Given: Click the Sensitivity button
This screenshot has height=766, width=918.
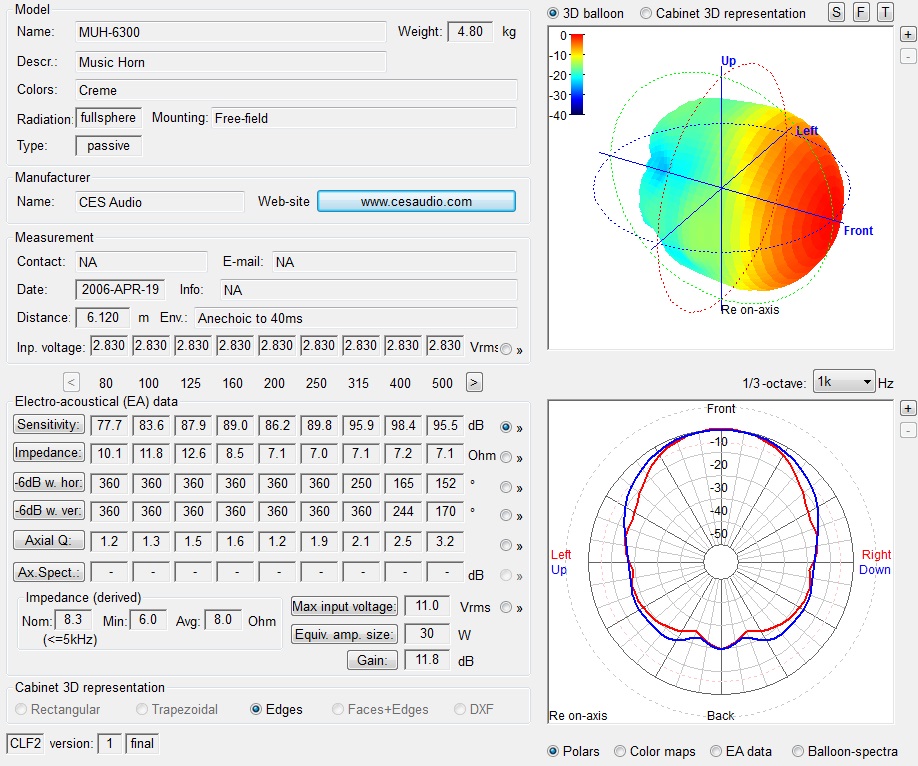Looking at the screenshot, I should [x=48, y=425].
